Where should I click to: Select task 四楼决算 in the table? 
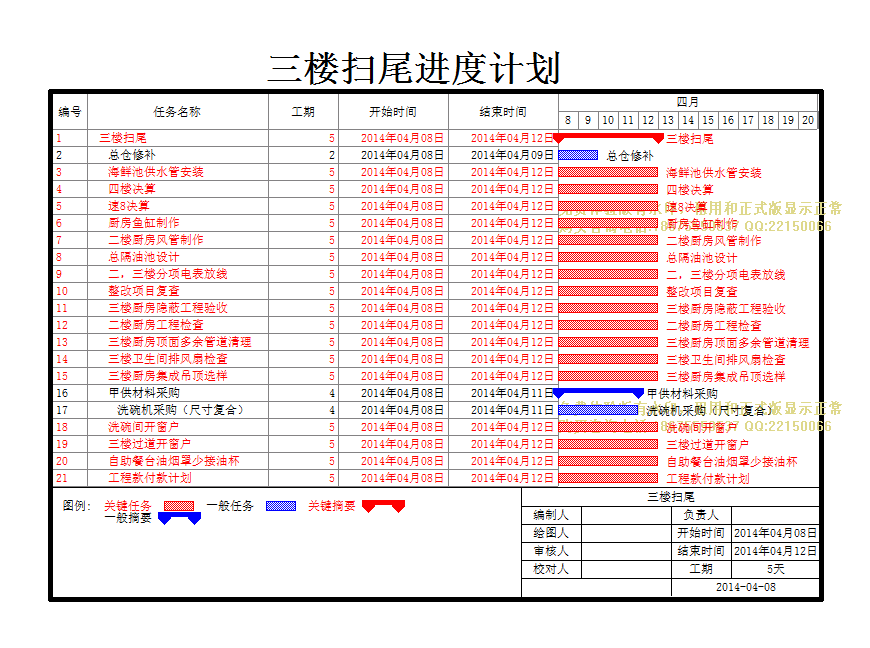pos(131,189)
